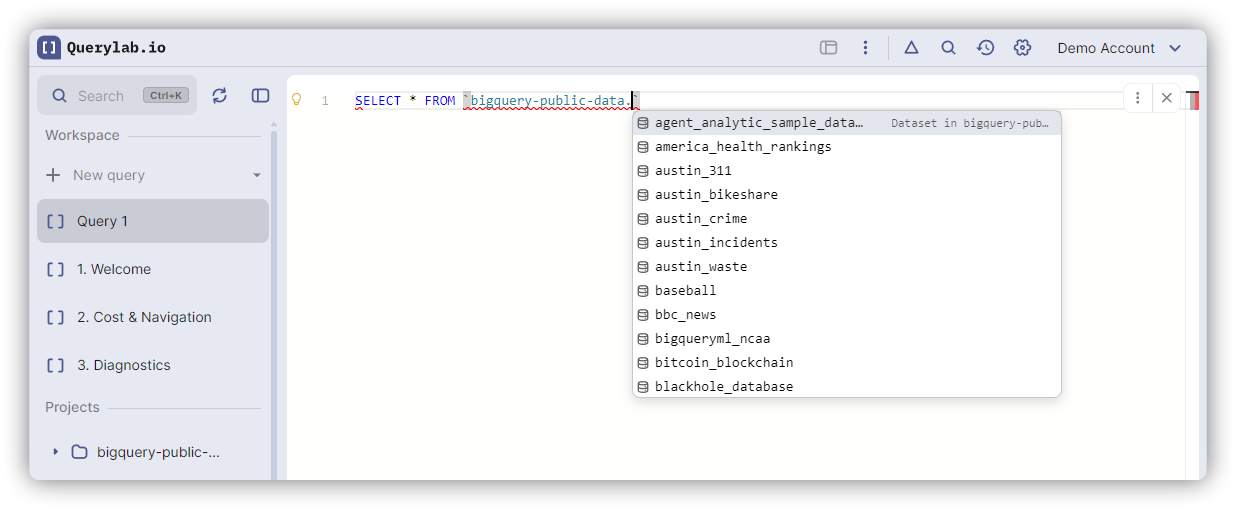Open editor's three-dot options menu
Image resolution: width=1236 pixels, height=509 pixels.
coord(1138,98)
